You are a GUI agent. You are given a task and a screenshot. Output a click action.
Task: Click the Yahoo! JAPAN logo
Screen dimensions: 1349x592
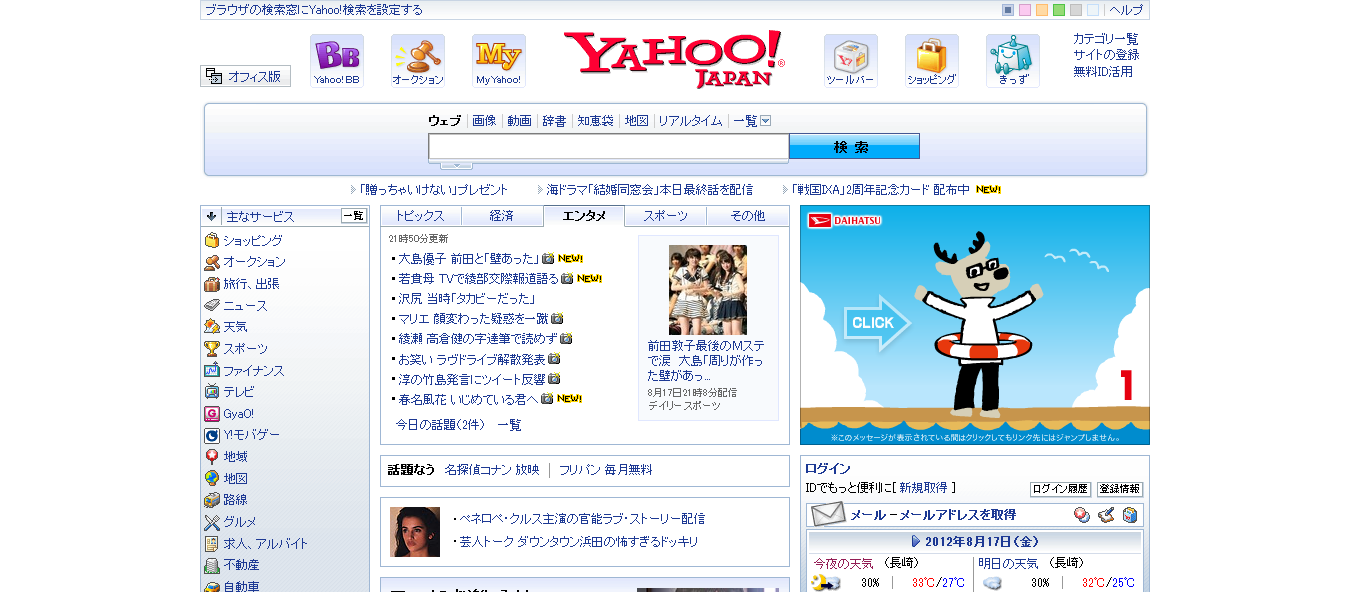[674, 60]
